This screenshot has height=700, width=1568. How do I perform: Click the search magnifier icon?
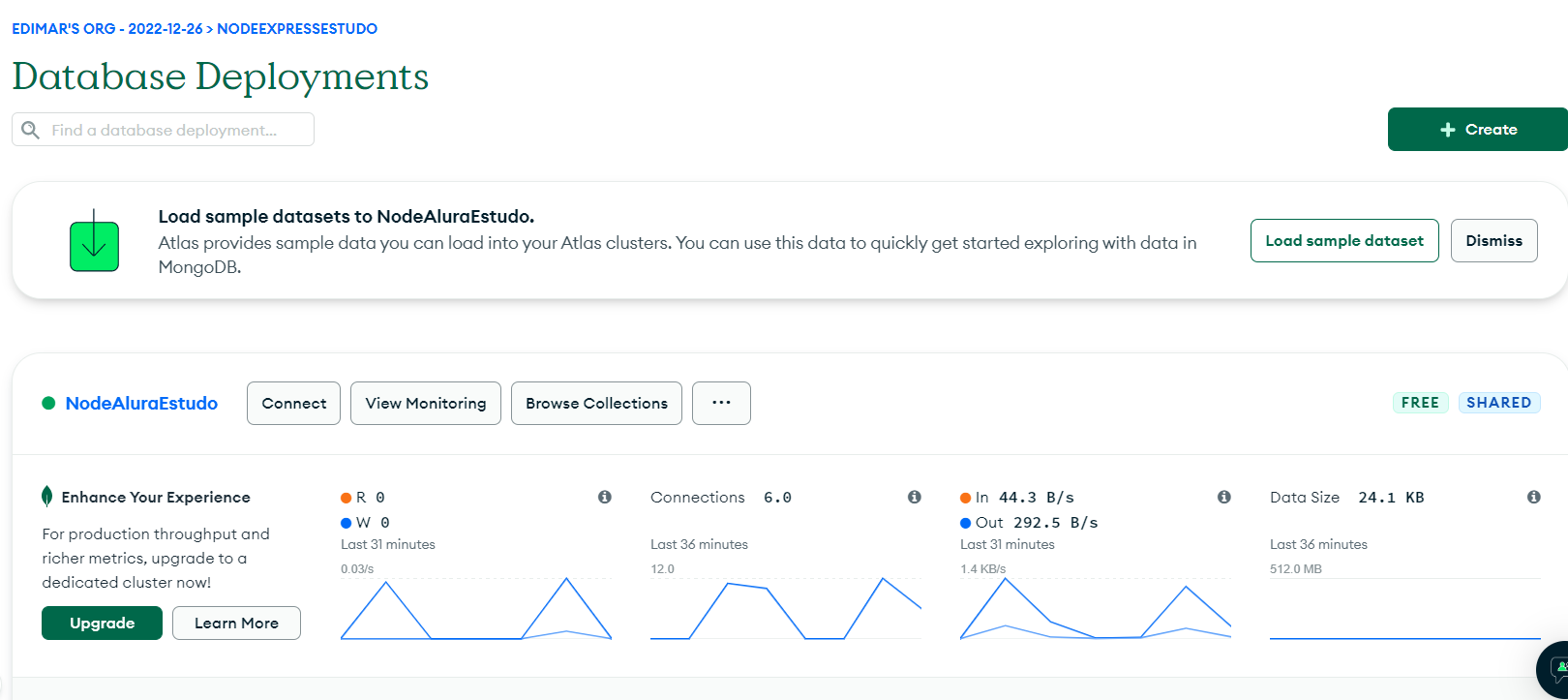tap(31, 130)
